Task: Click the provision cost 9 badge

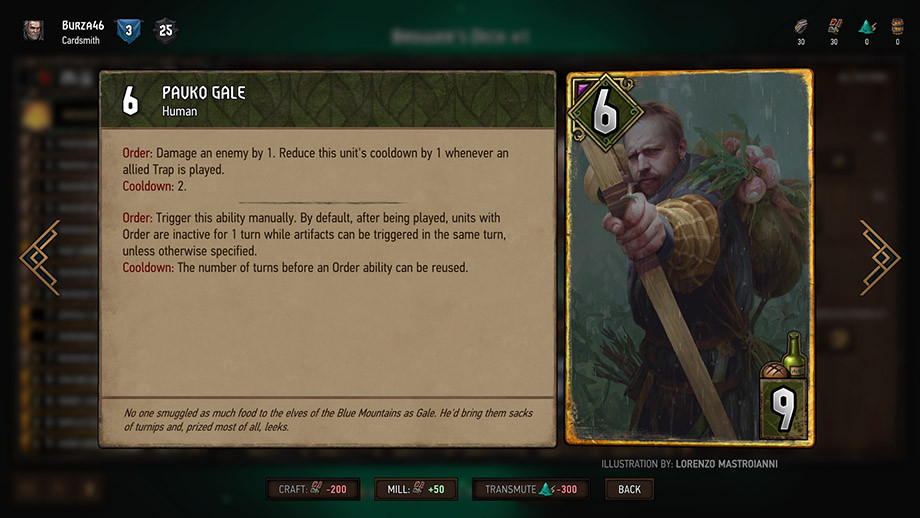Action: 784,409
